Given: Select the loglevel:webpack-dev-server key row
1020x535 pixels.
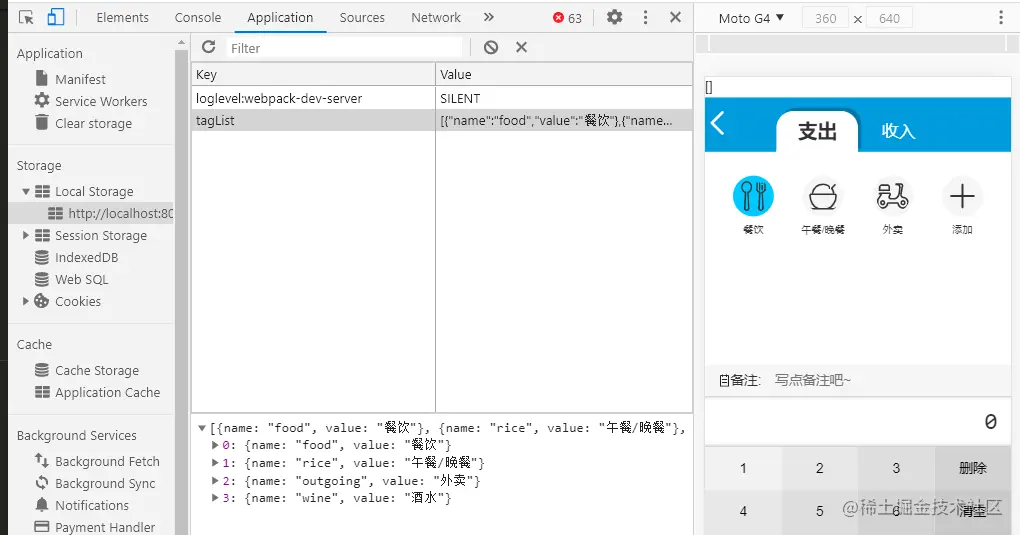Looking at the screenshot, I should (313, 98).
